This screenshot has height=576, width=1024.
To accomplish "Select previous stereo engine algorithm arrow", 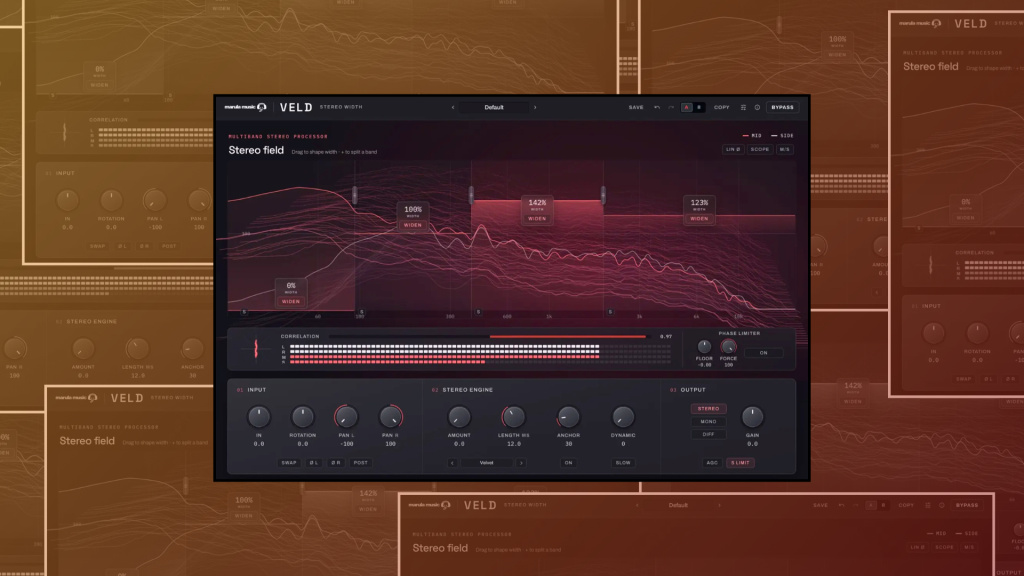I will [x=452, y=463].
